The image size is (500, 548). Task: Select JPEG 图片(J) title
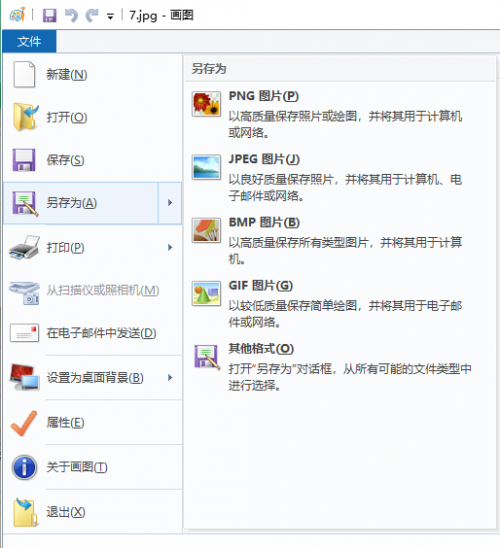(265, 159)
